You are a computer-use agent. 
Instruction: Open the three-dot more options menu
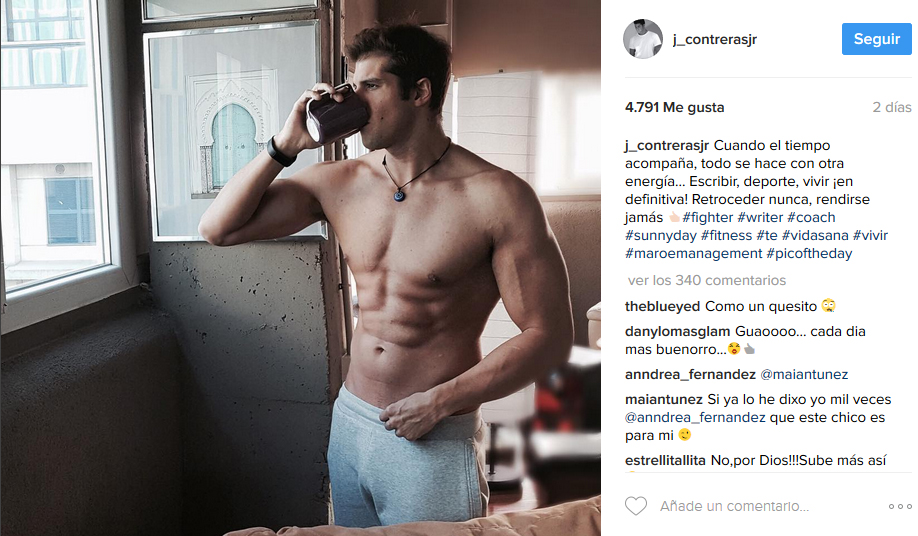click(900, 506)
